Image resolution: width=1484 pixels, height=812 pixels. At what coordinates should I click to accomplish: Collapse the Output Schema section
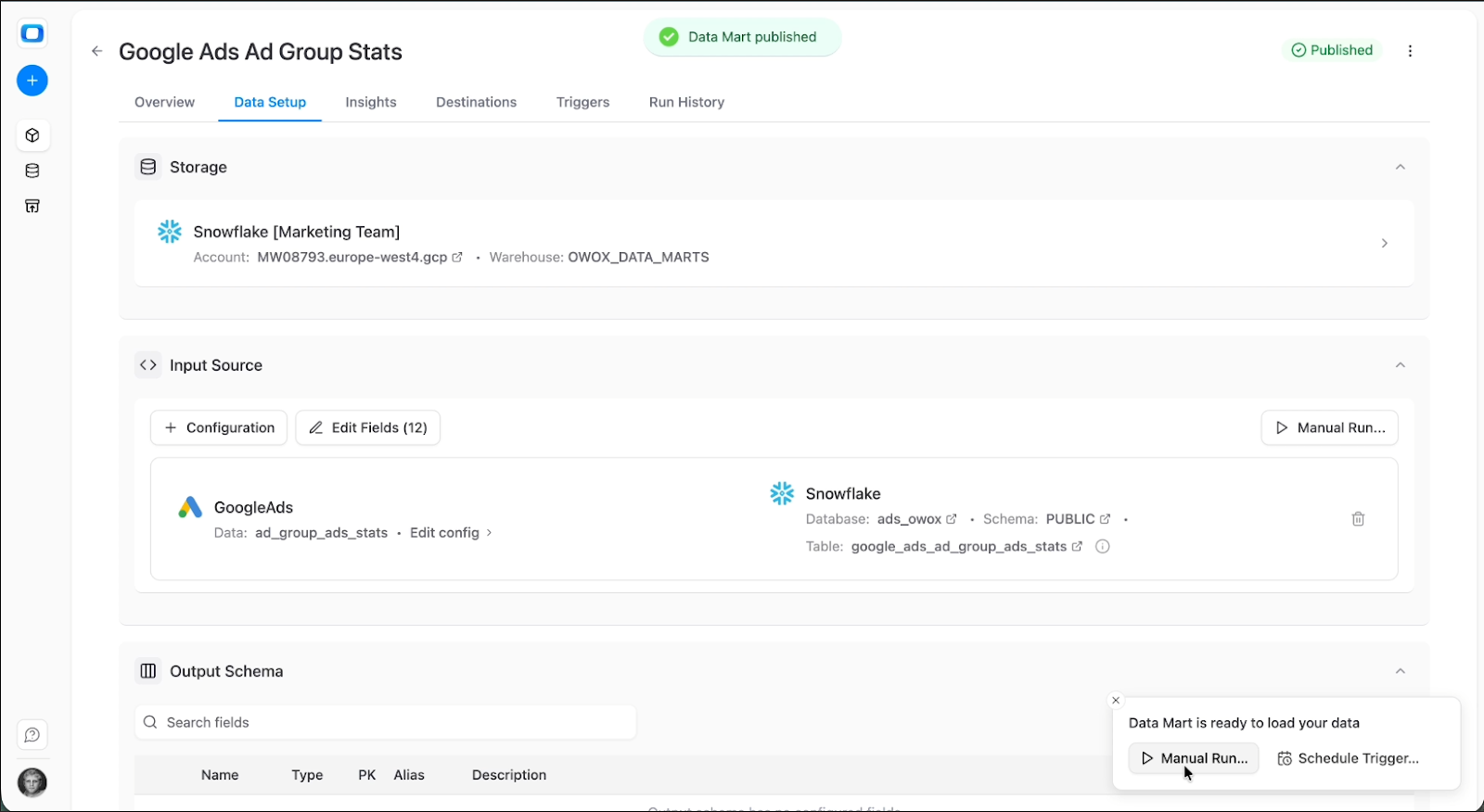coord(1401,671)
